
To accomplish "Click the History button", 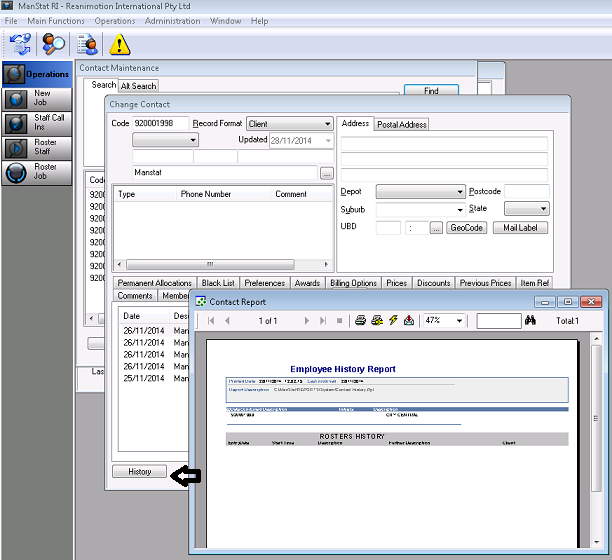I will pos(139,471).
